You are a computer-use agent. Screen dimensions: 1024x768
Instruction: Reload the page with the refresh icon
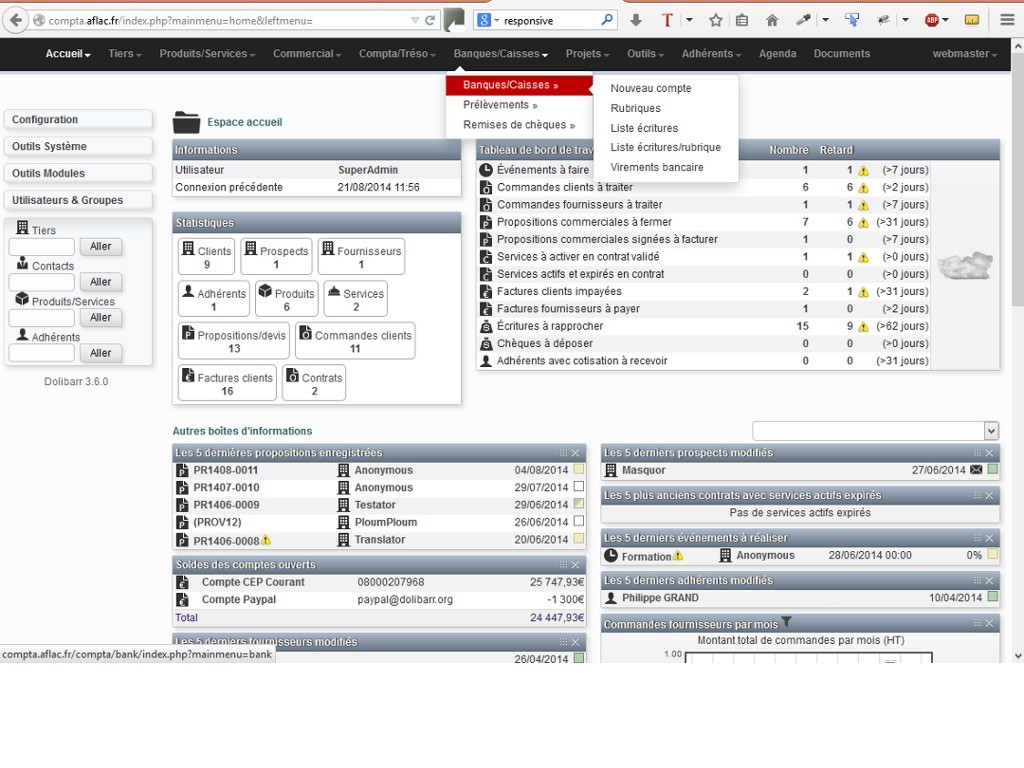430,20
